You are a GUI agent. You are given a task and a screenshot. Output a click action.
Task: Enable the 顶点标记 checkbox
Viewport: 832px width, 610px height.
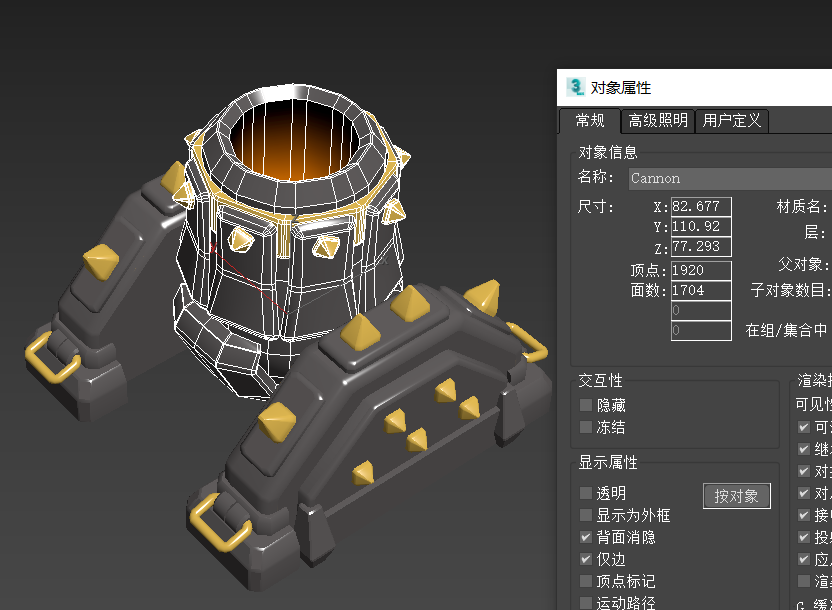click(586, 581)
